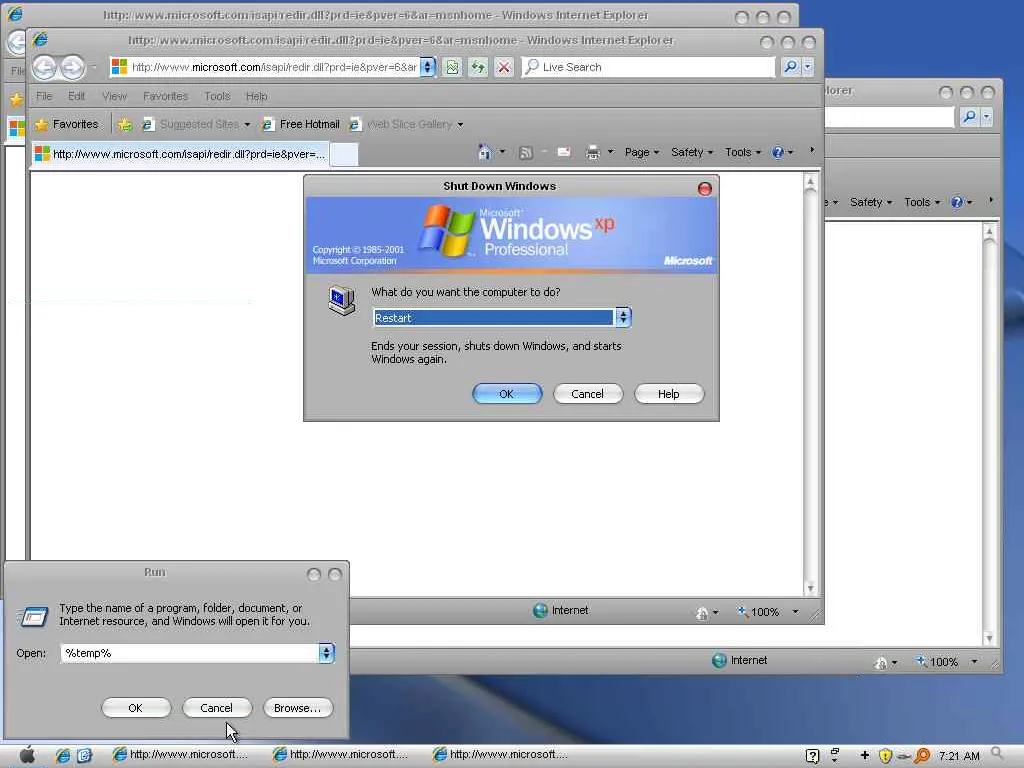Click the Live Search magnifier button in front window
This screenshot has width=1024, height=768.
[790, 67]
